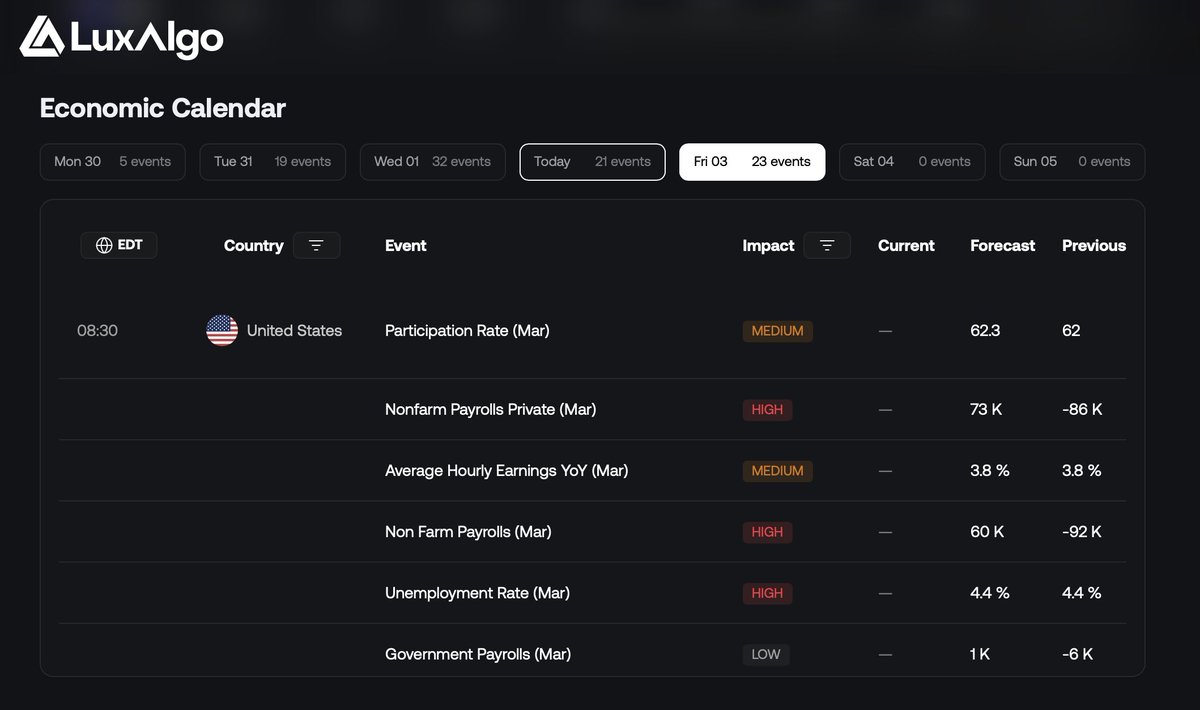This screenshot has width=1200, height=710.
Task: Click Average Hourly Earnings previous 3.8 %
Action: tap(1082, 470)
